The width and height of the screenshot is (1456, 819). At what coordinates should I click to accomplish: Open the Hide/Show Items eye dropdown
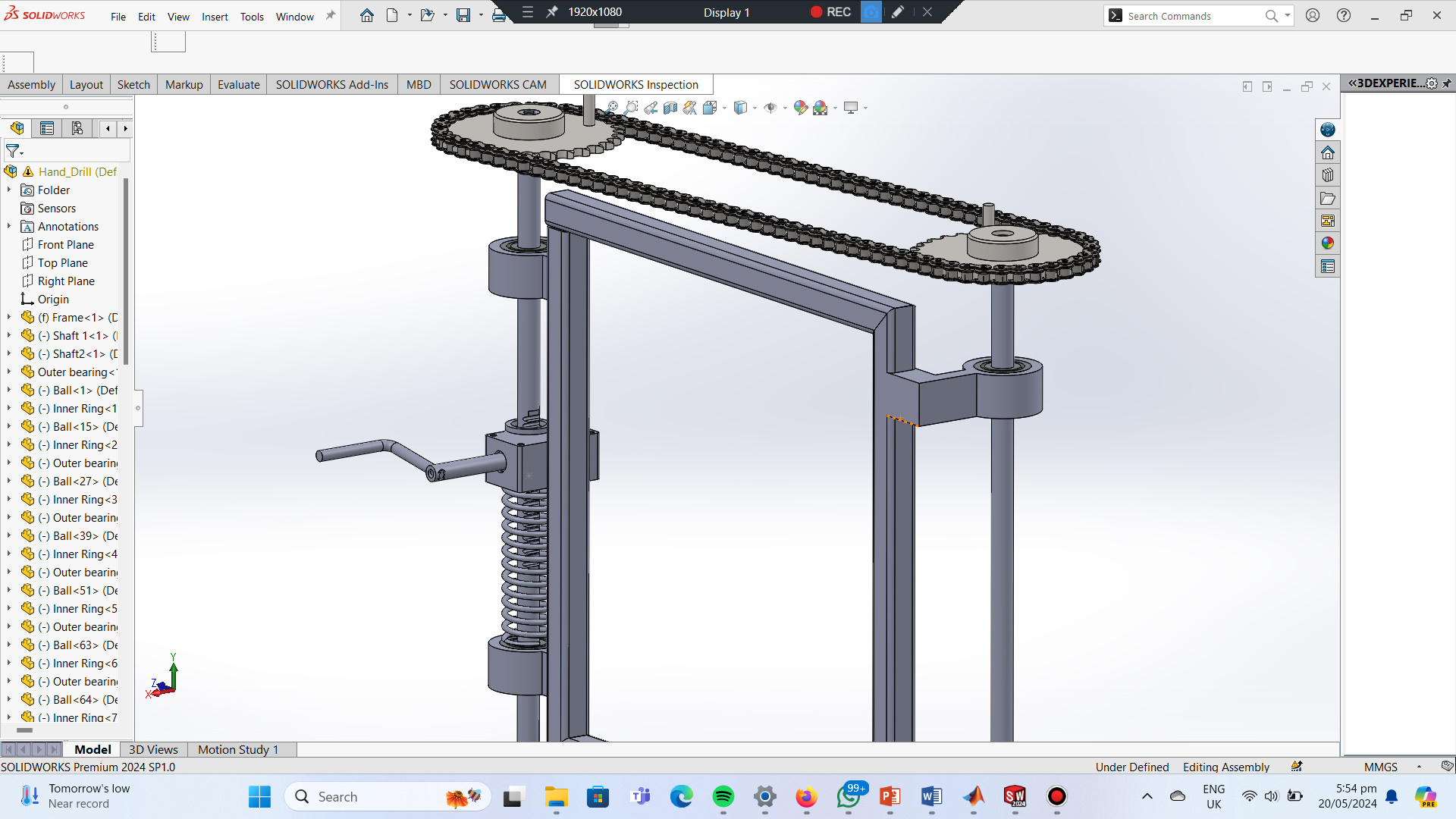pyautogui.click(x=785, y=108)
